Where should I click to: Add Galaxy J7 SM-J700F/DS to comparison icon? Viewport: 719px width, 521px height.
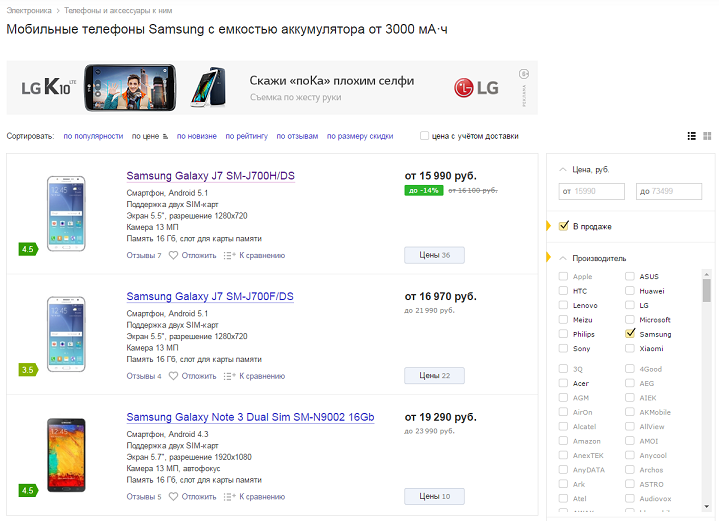[229, 376]
